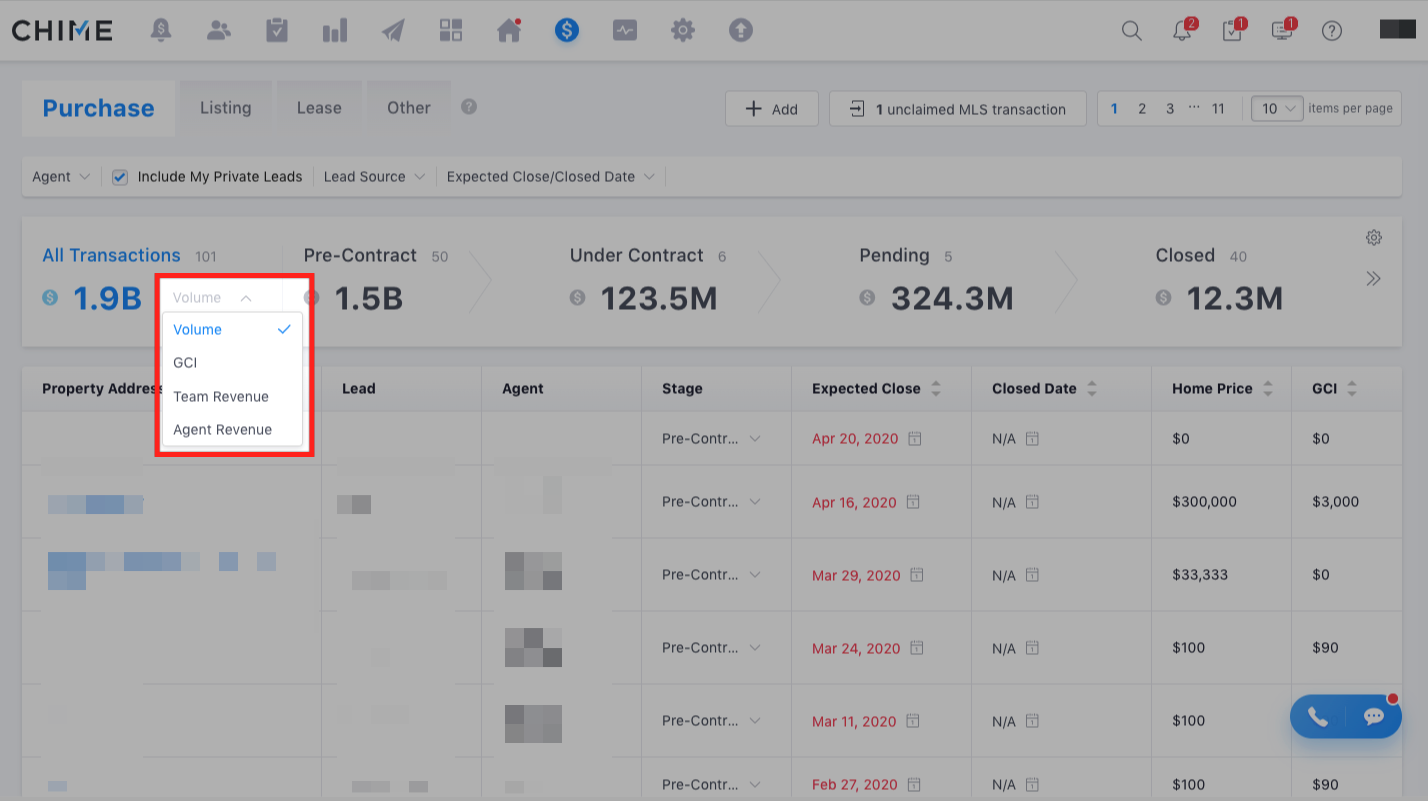Open the settings gear in navbar
1428x801 pixels.
point(683,30)
